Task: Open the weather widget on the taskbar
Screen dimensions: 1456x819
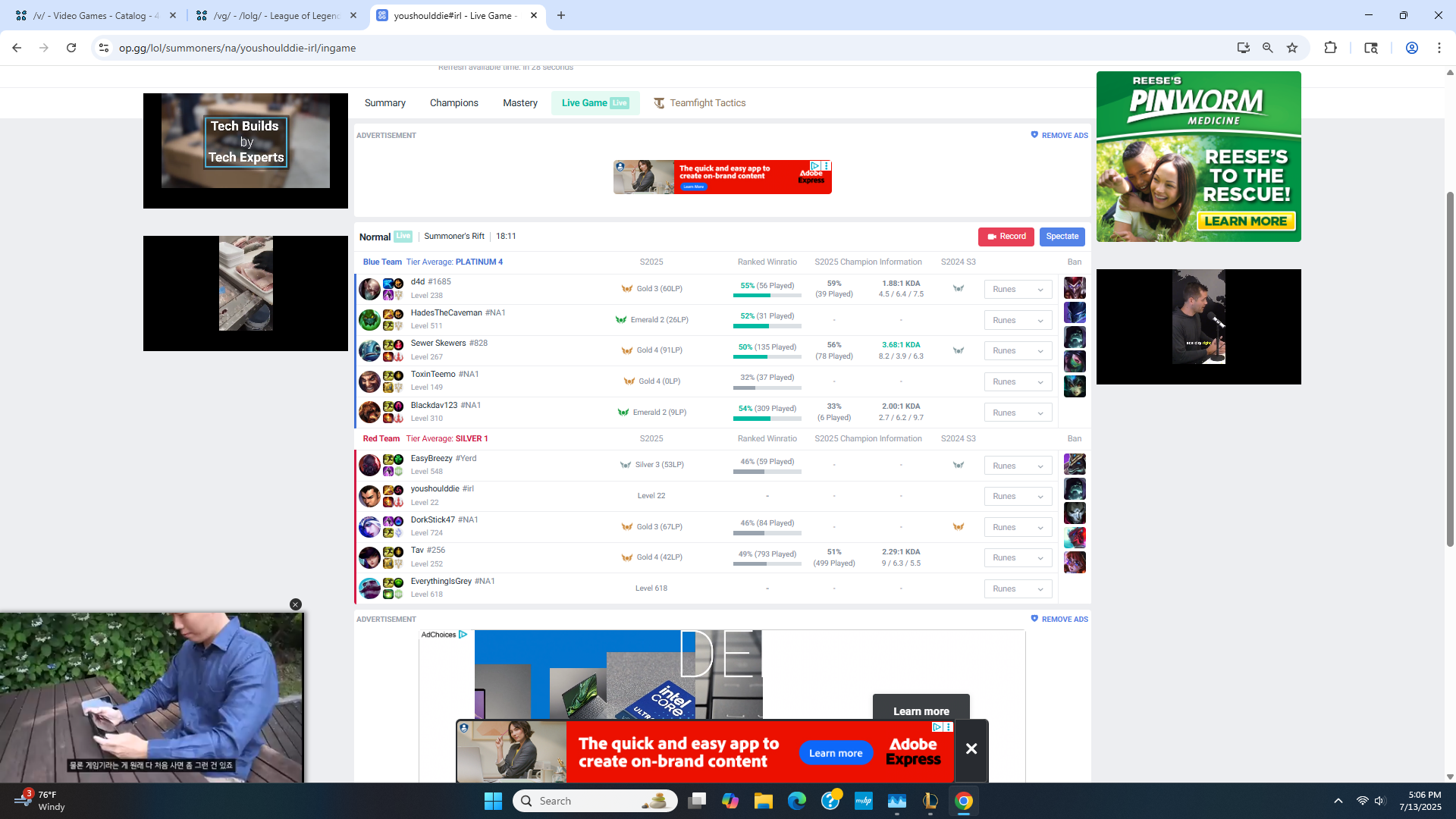Action: coord(39,801)
